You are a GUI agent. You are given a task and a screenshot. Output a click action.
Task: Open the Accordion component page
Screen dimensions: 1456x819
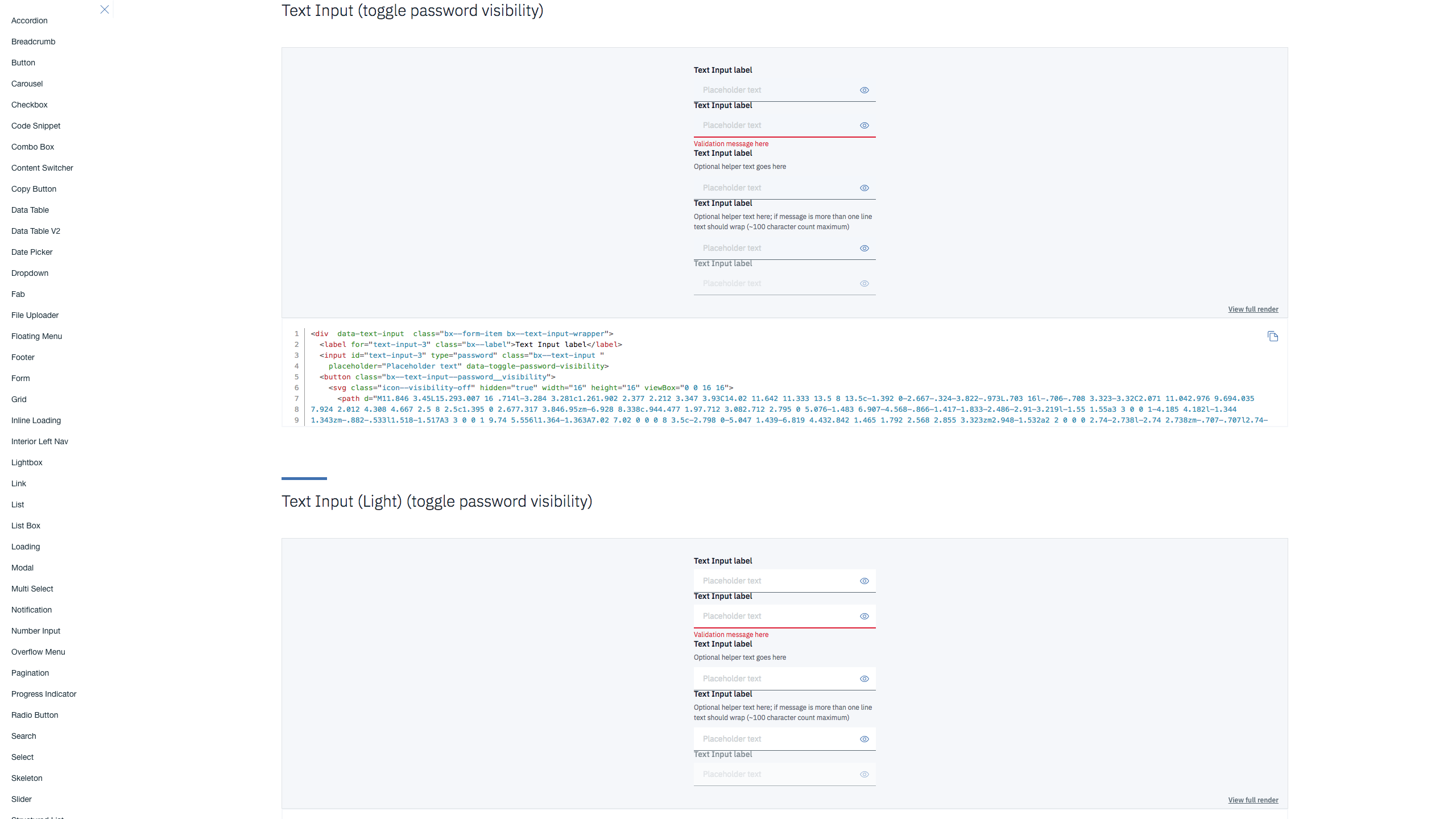tap(28, 20)
